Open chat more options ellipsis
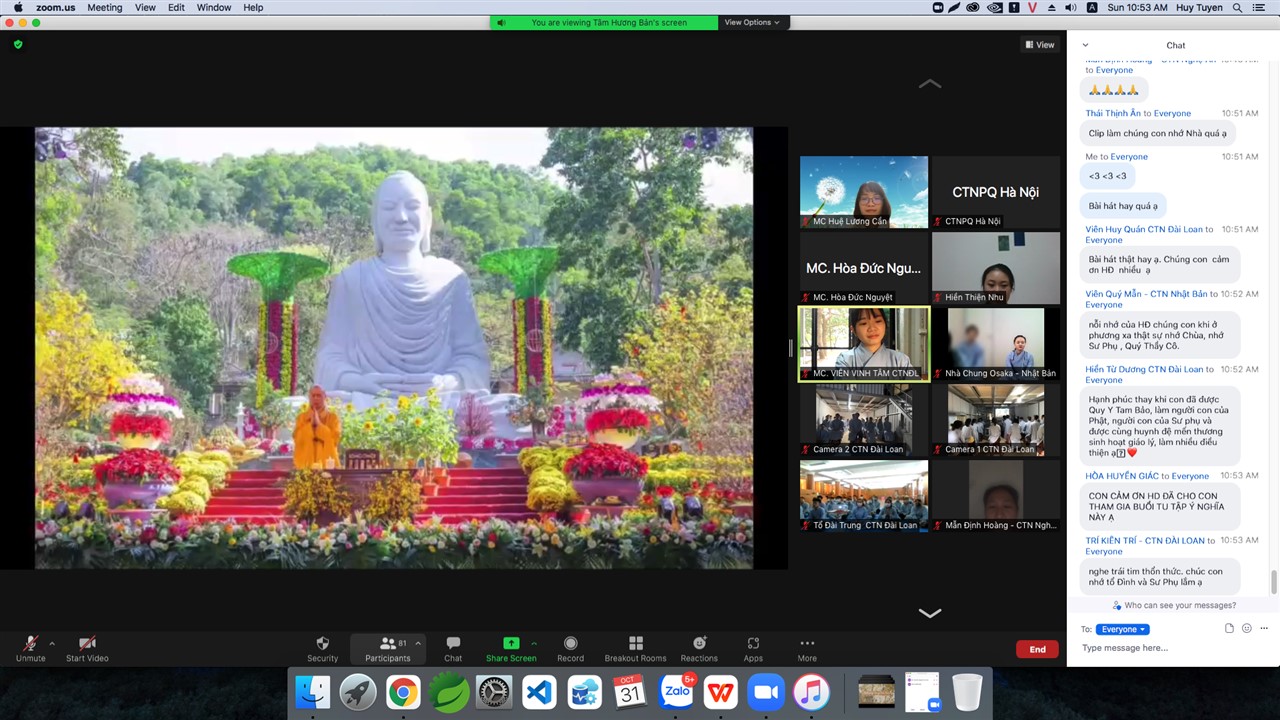 (x=1264, y=629)
